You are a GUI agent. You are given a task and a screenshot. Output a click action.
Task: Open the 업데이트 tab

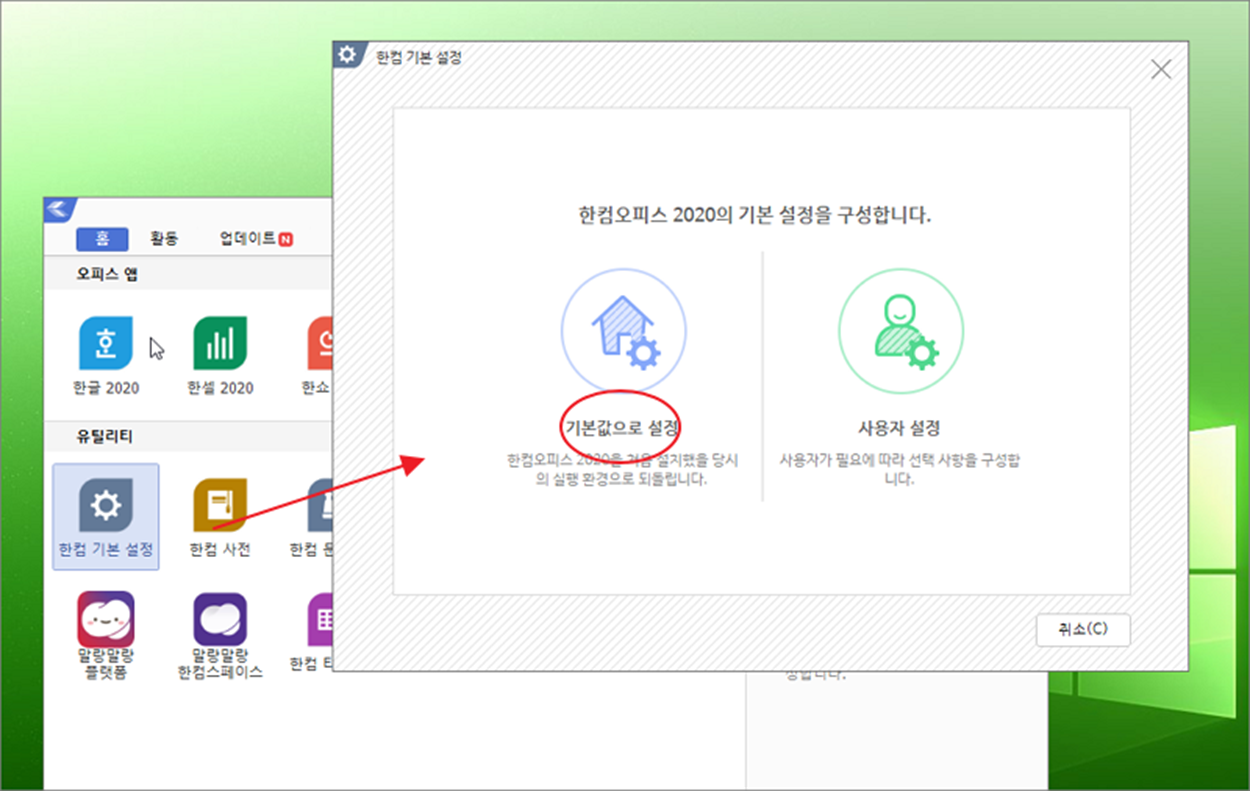248,239
